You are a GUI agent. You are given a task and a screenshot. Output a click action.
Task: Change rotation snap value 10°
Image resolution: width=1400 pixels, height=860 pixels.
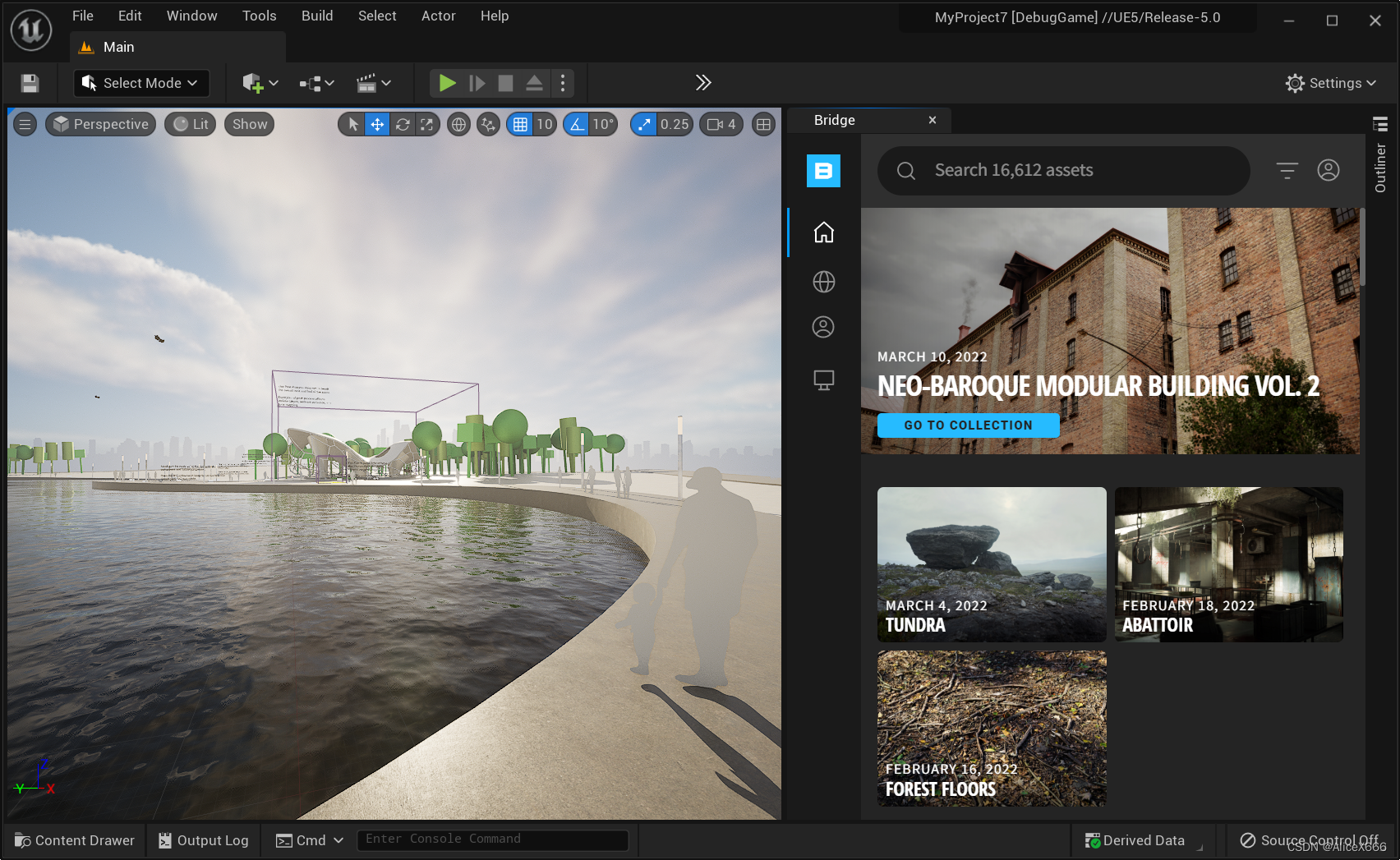(603, 124)
